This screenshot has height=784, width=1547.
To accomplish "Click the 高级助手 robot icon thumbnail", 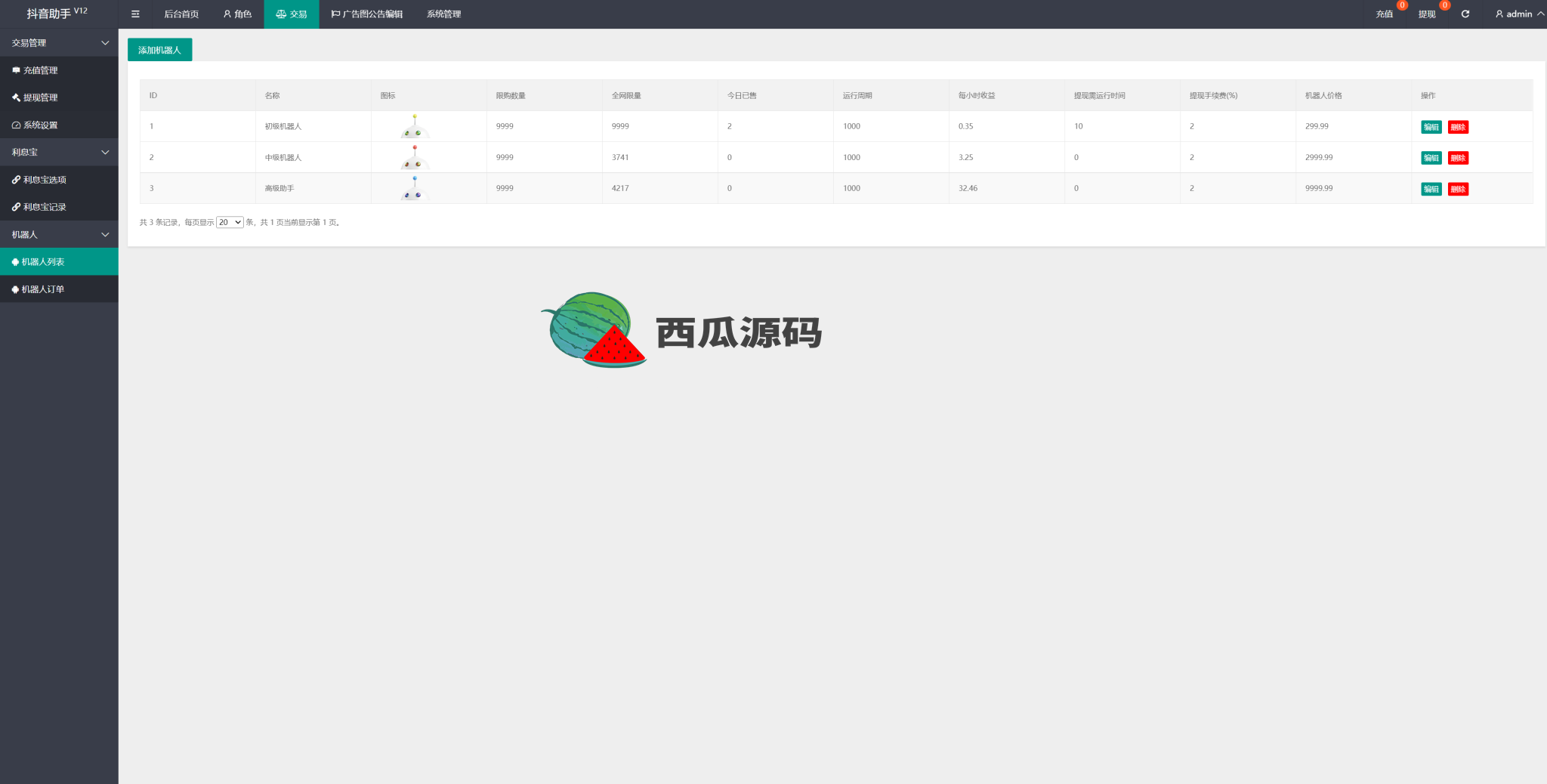I will pyautogui.click(x=414, y=188).
